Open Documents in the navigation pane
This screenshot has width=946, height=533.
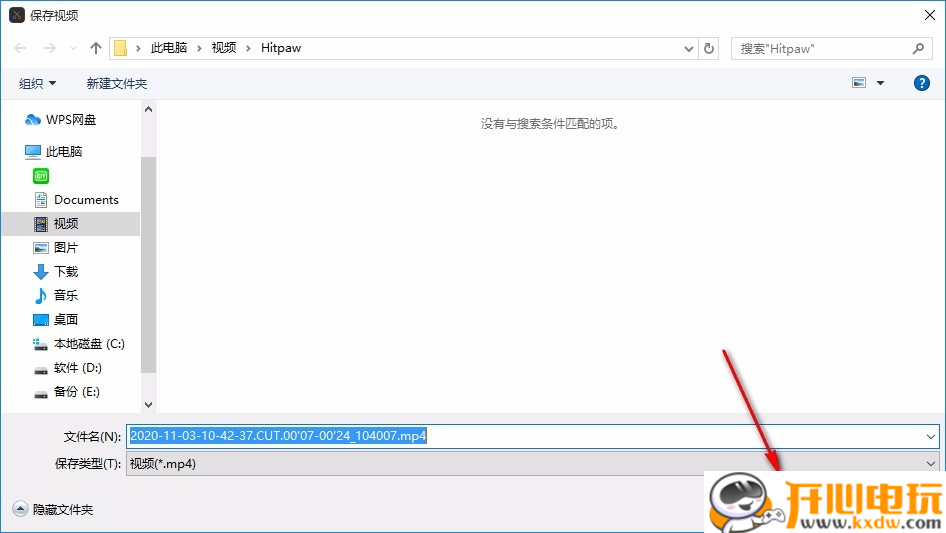(x=86, y=200)
